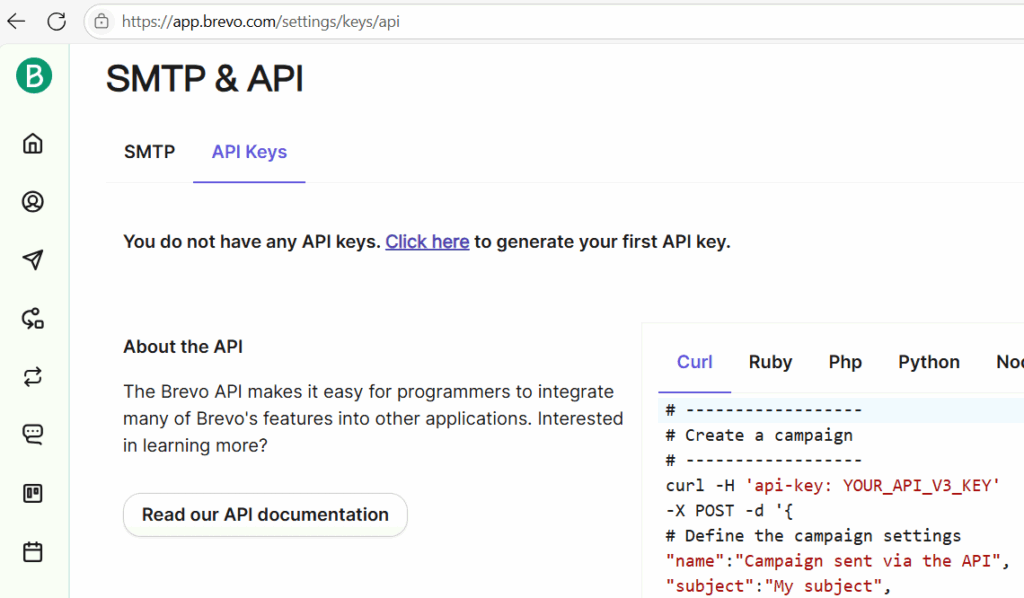Switch code sample to Php
1024x598 pixels.
pos(845,362)
